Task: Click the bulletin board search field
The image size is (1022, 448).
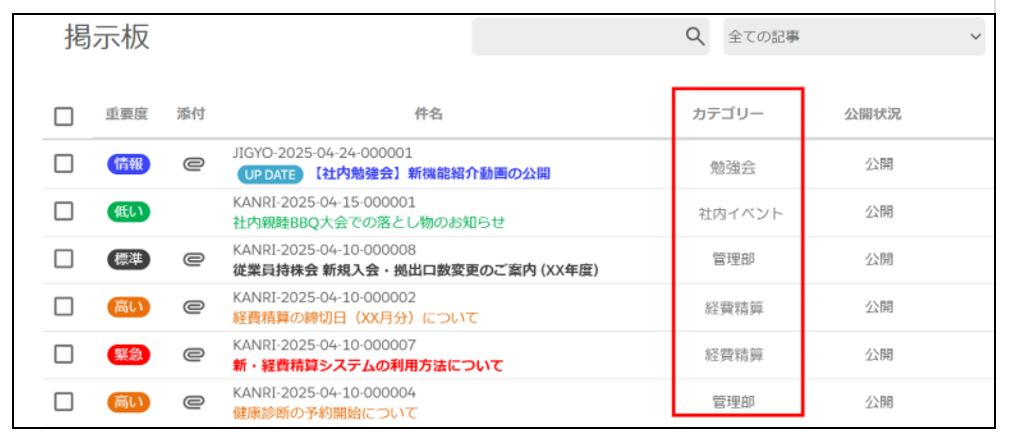Action: (591, 37)
